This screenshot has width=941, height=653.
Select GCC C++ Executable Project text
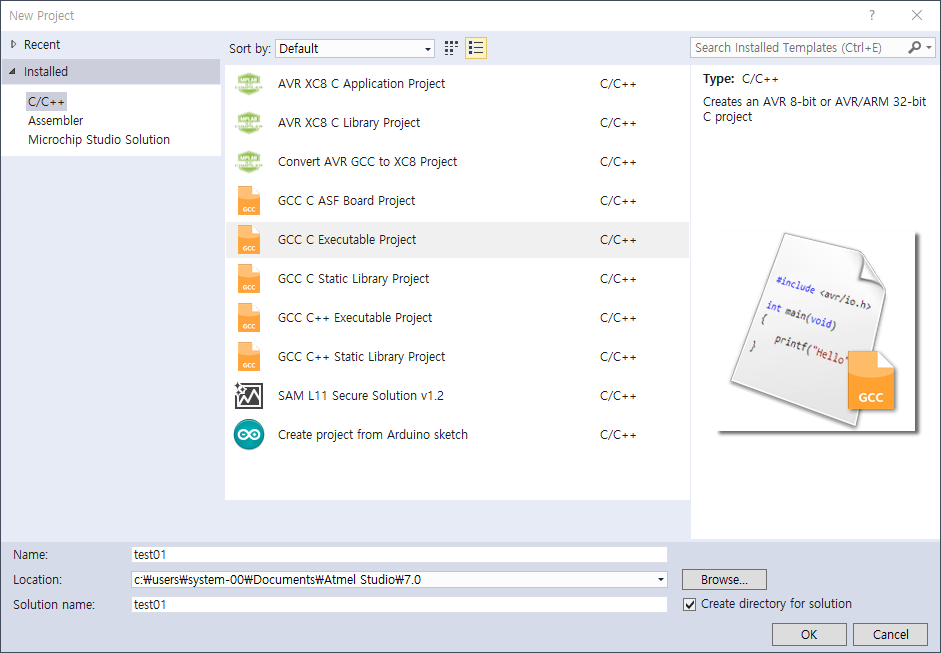355,317
